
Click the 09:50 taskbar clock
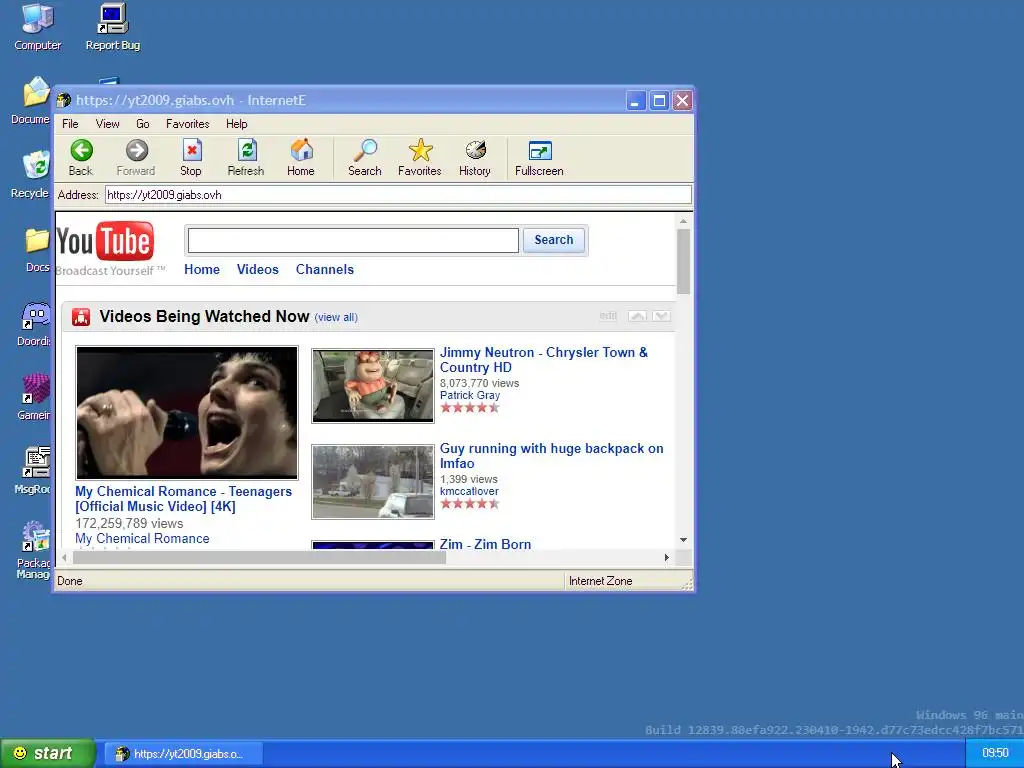point(995,753)
